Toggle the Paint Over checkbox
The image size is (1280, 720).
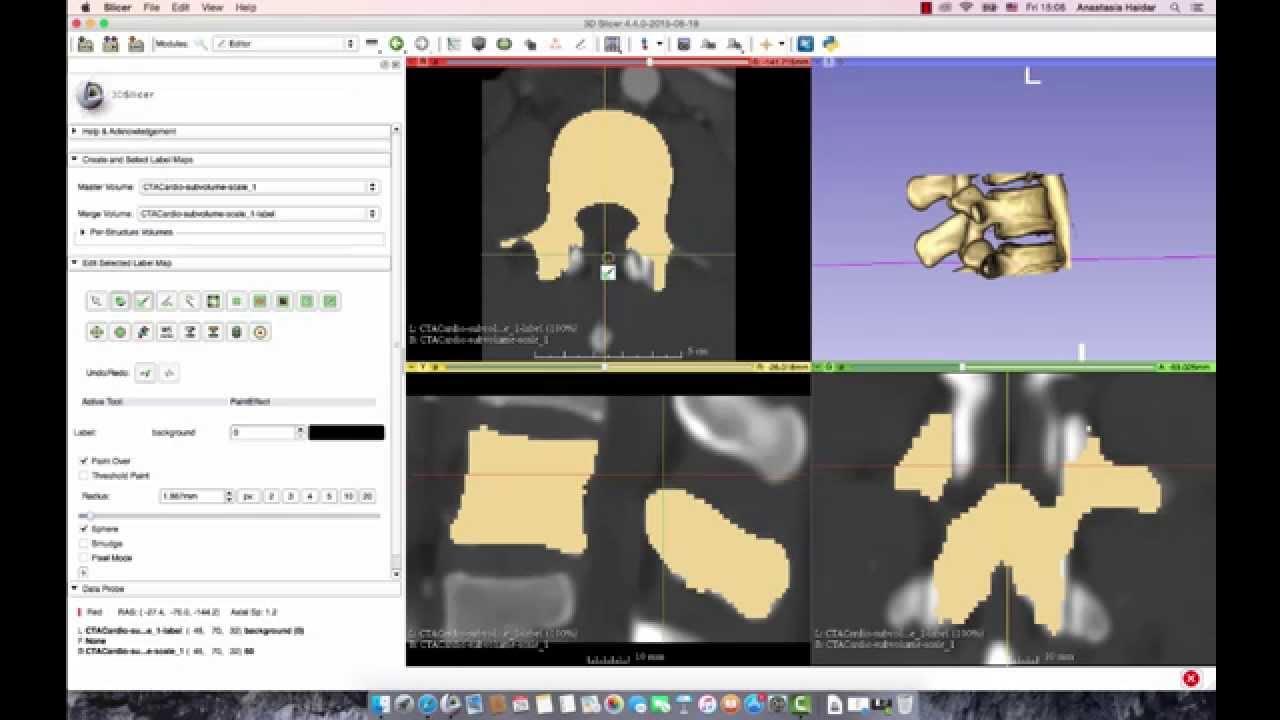[84, 461]
